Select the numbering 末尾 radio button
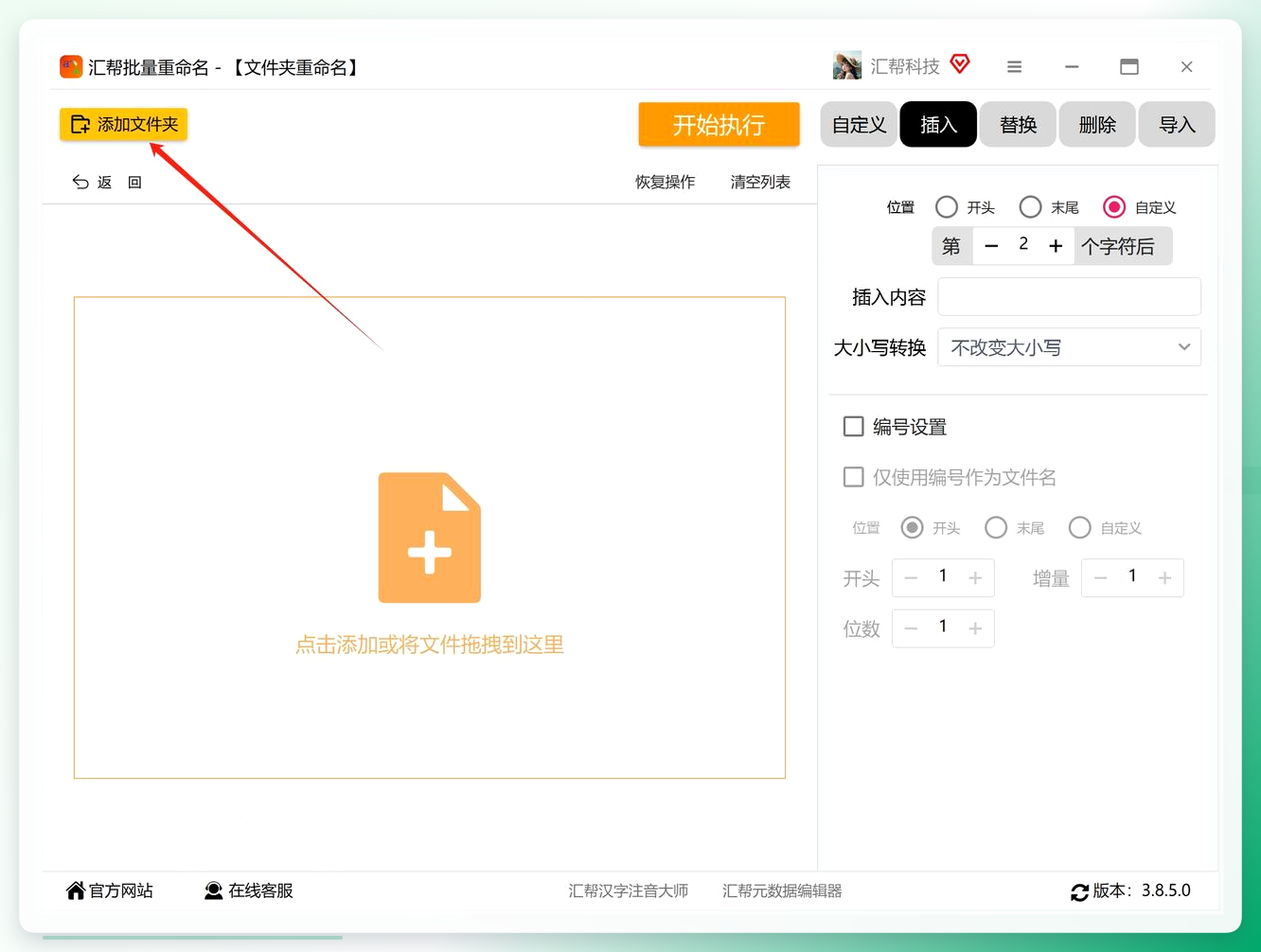Screen dimensions: 1261x952 pyautogui.click(x=996, y=527)
